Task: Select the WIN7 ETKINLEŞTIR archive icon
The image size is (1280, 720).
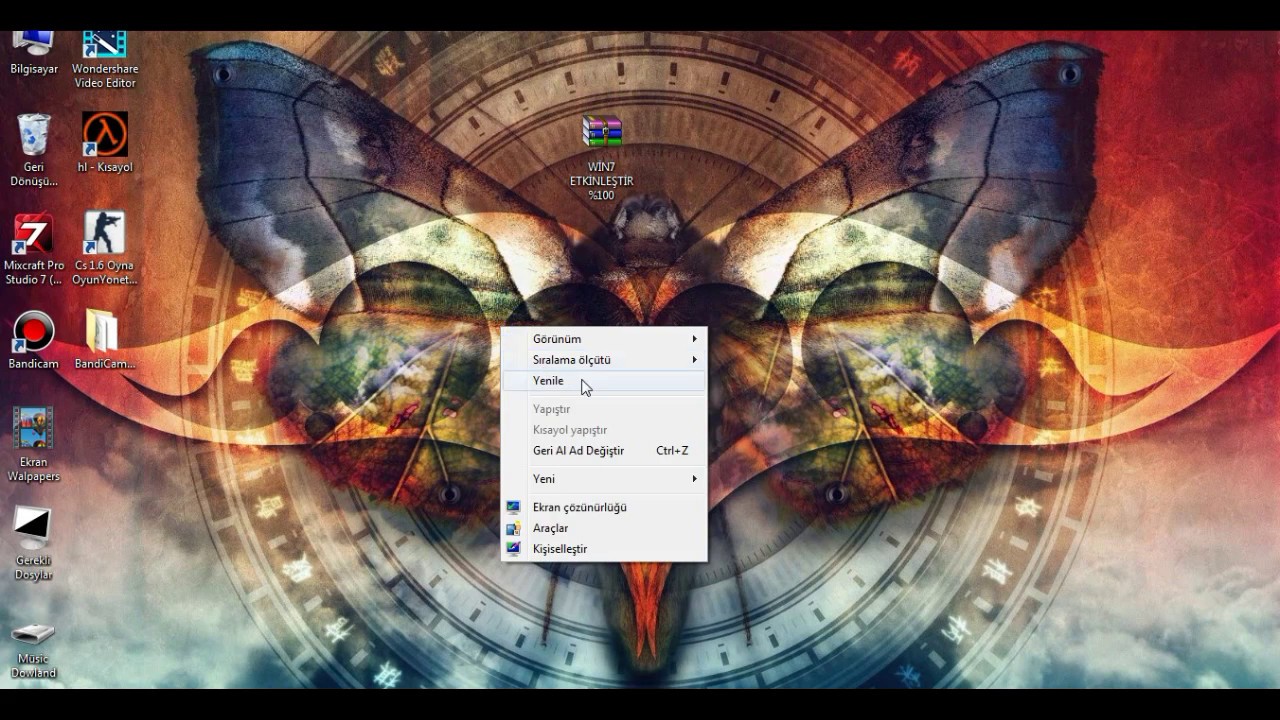Action: click(602, 133)
